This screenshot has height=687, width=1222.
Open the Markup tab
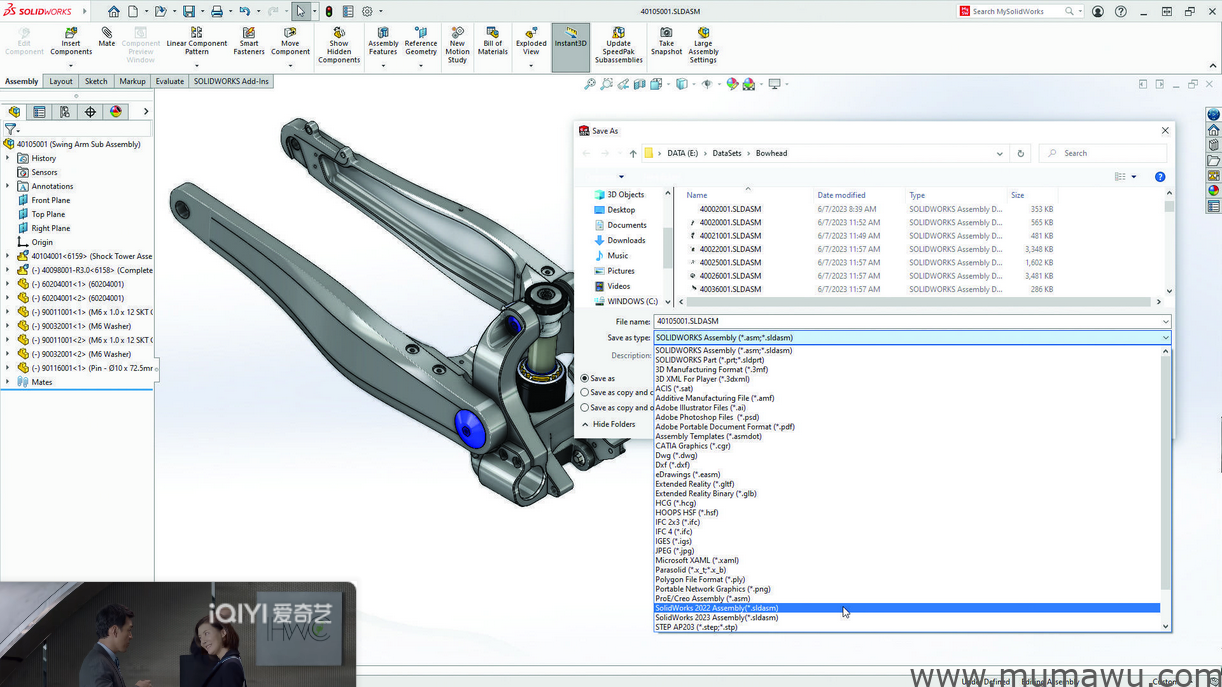click(x=132, y=81)
